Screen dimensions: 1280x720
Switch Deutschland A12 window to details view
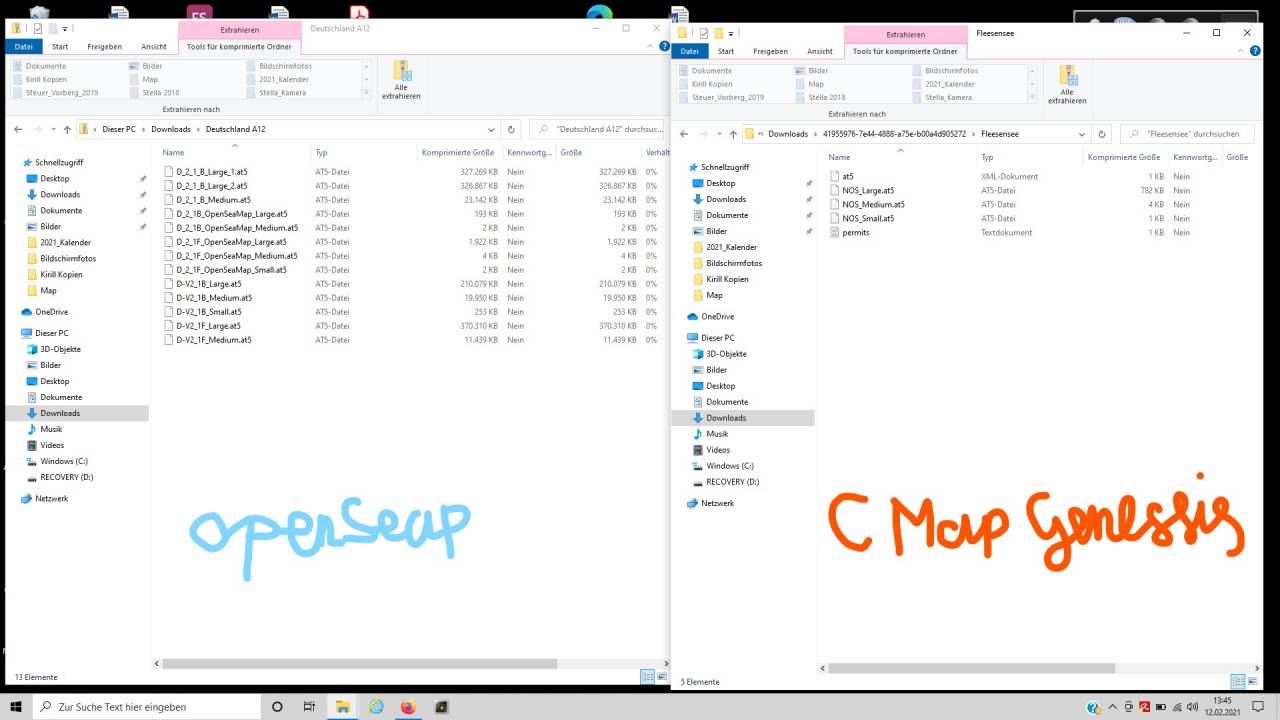coord(648,677)
